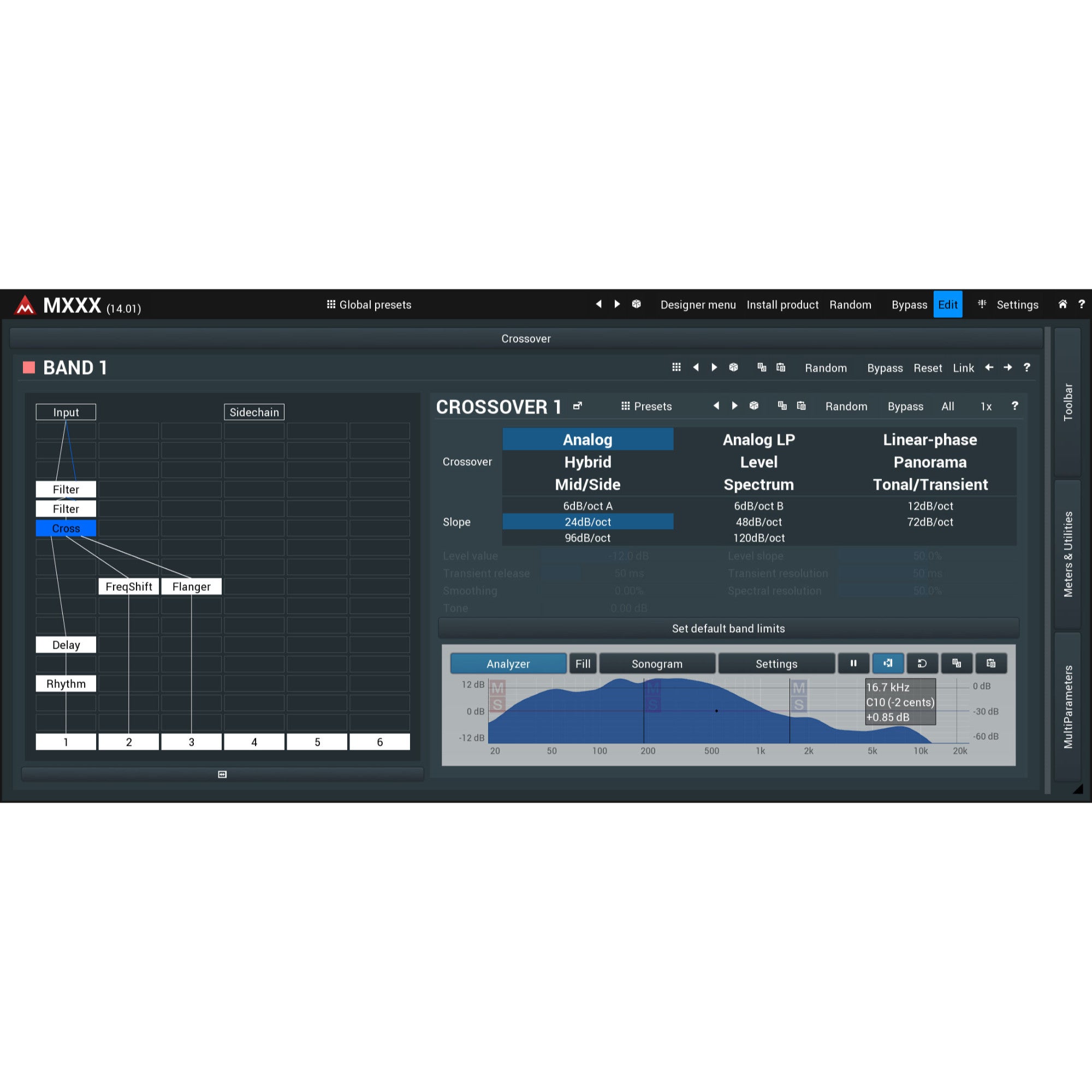1092x1092 pixels.
Task: Reset Band 1
Action: click(928, 368)
